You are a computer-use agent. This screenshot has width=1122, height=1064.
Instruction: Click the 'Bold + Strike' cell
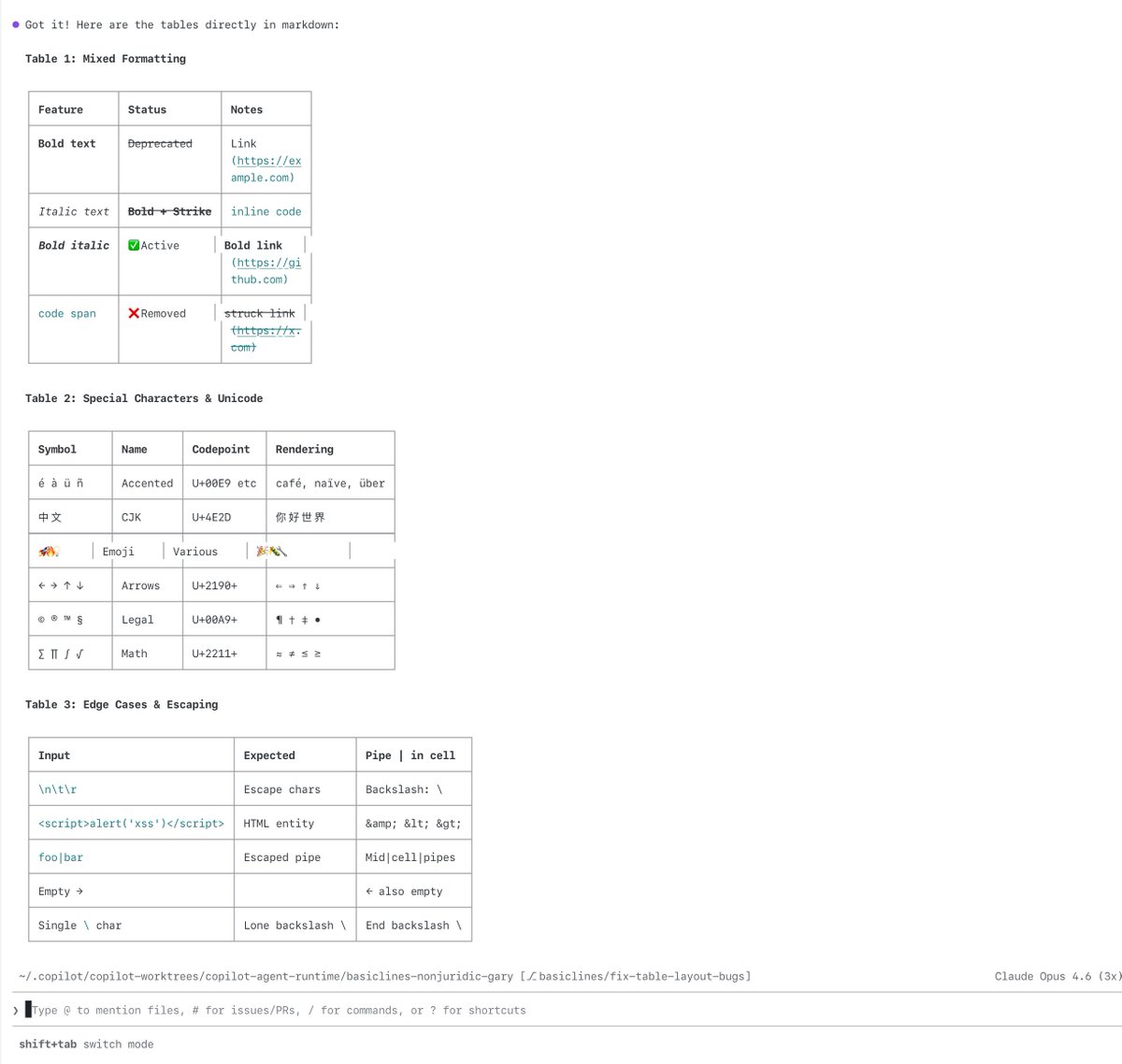[x=169, y=211]
